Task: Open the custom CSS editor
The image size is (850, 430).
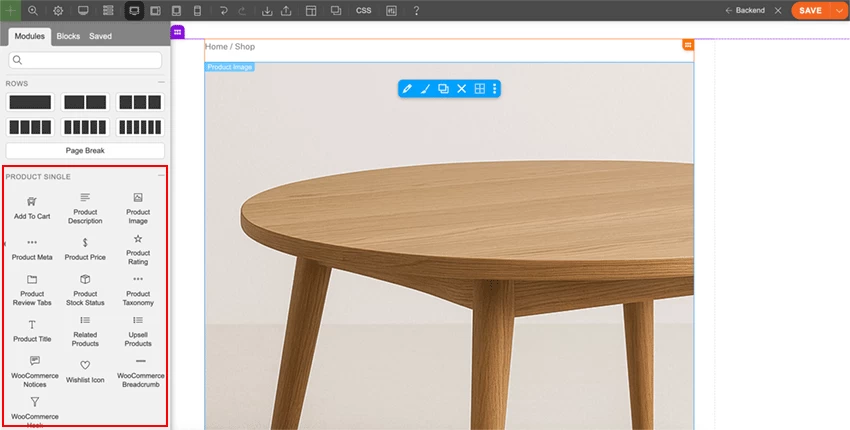Action: pyautogui.click(x=364, y=10)
